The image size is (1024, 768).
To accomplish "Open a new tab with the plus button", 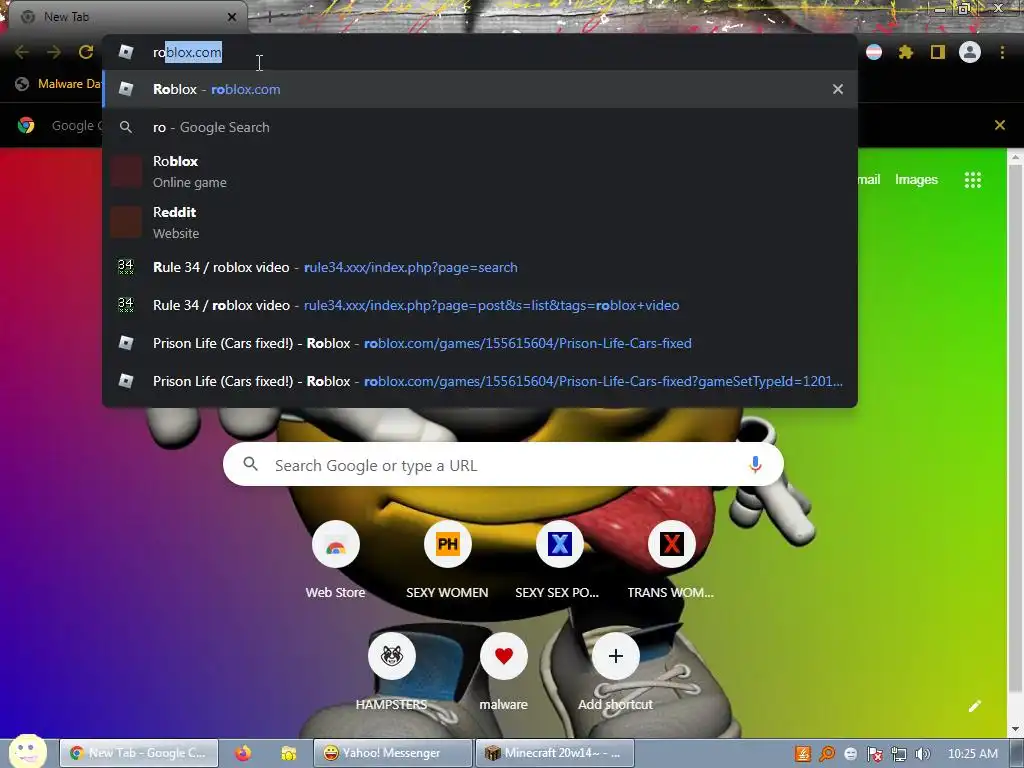I will point(269,17).
